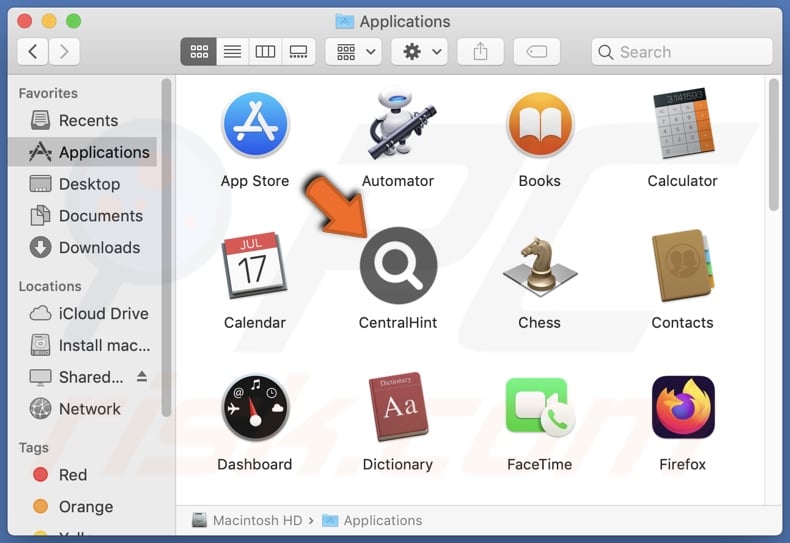Image resolution: width=790 pixels, height=543 pixels.
Task: Click the Edit Tags toolbar button
Action: point(537,51)
